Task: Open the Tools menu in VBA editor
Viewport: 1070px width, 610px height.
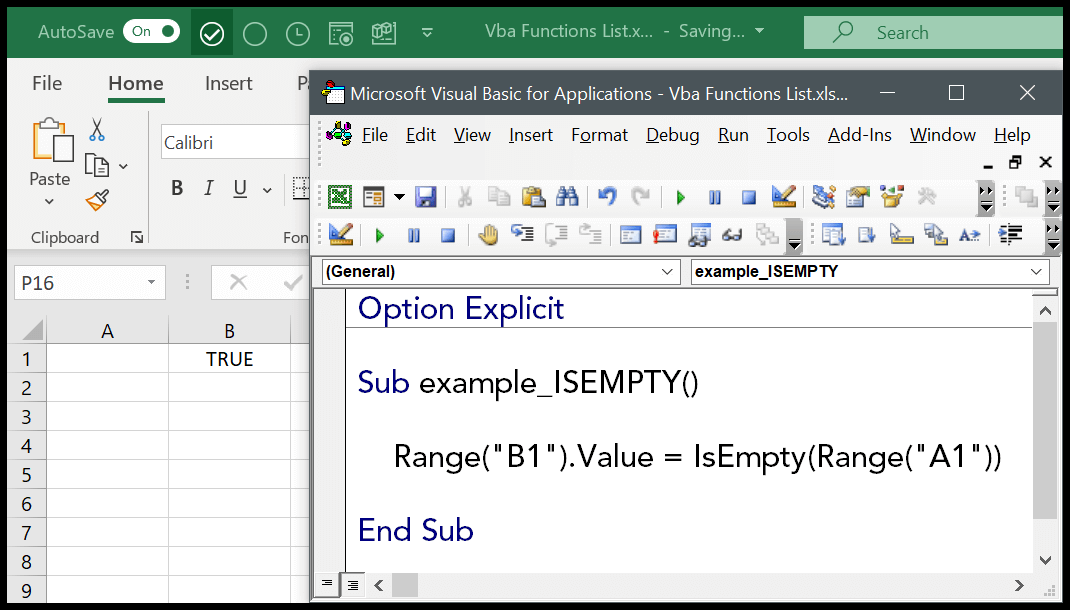Action: coord(787,134)
